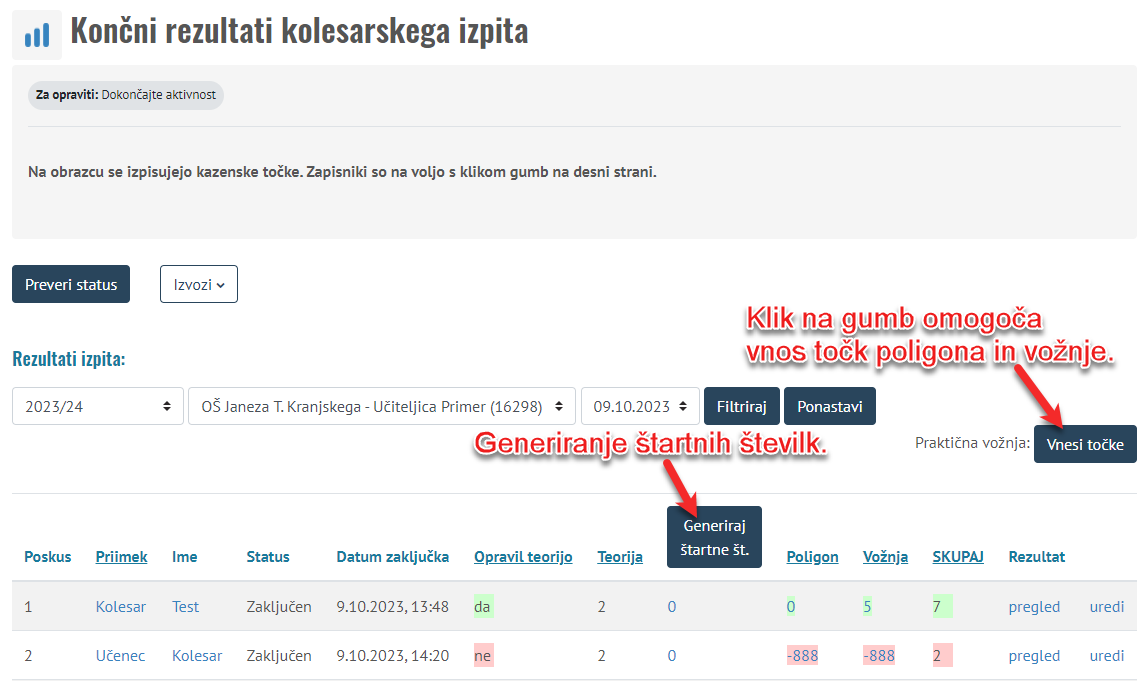Open pregled for Kolesar Test row

tap(1034, 606)
